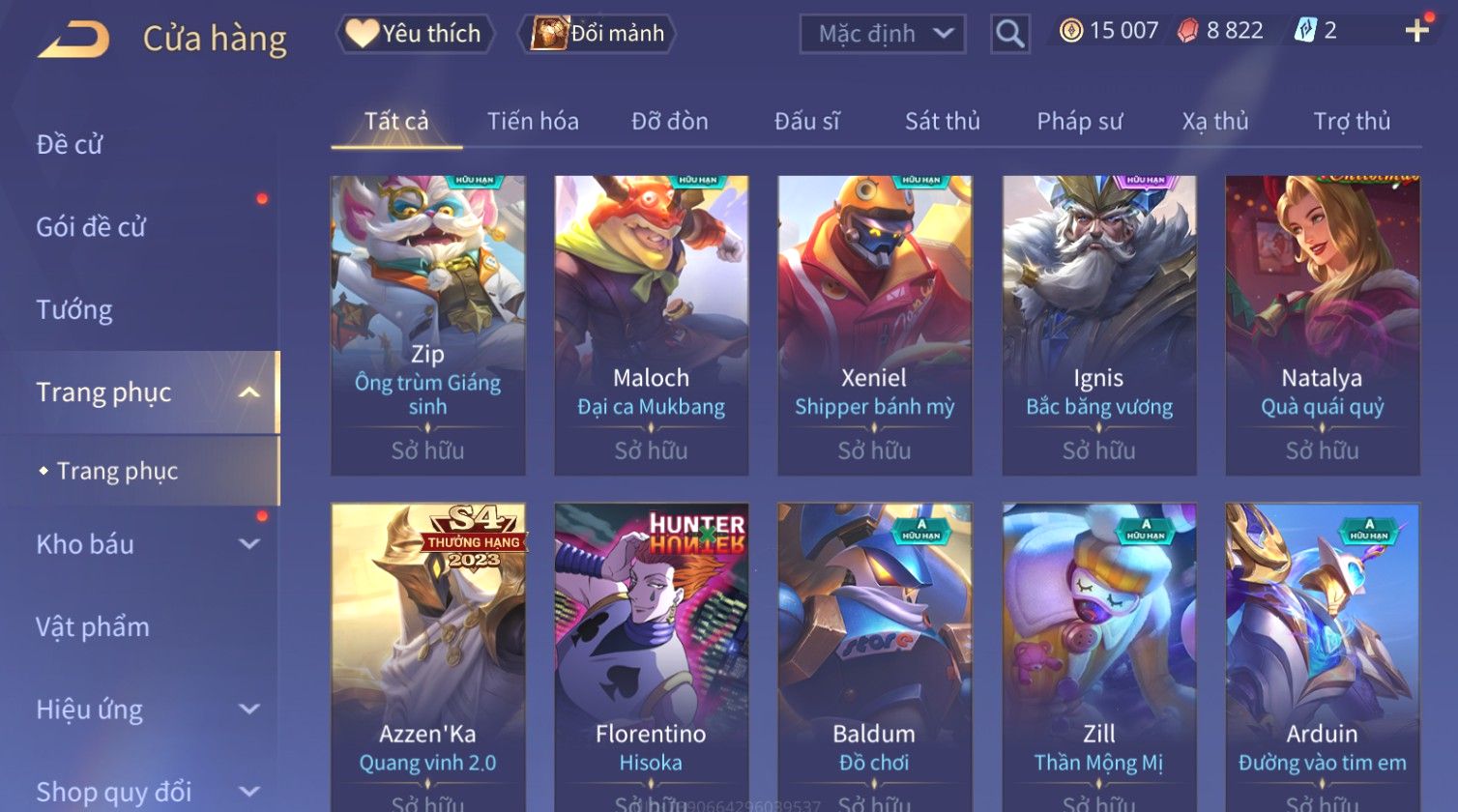Tap the chest icon in Đổi mảnh
The height and width of the screenshot is (812, 1458).
(549, 34)
